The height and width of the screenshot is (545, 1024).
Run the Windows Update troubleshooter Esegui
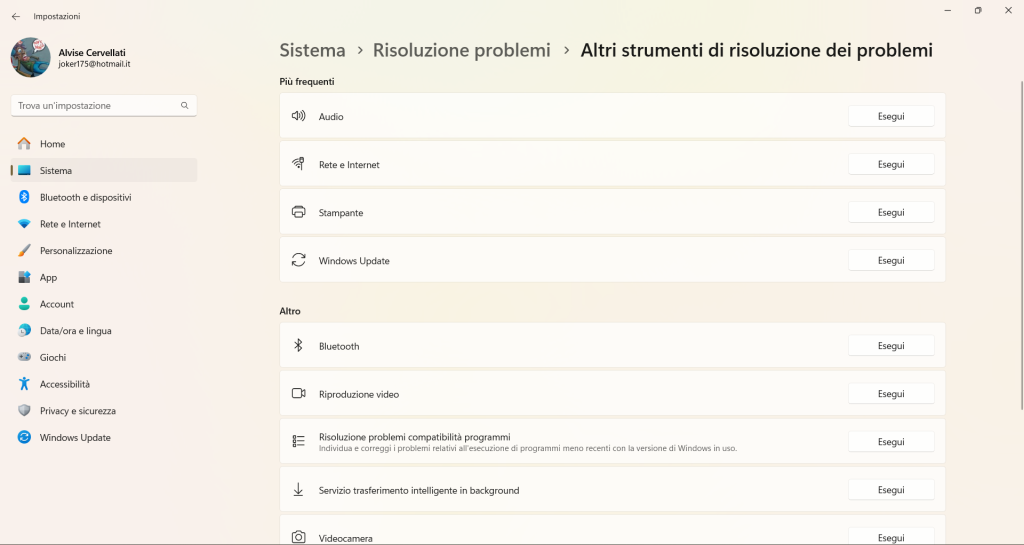891,260
